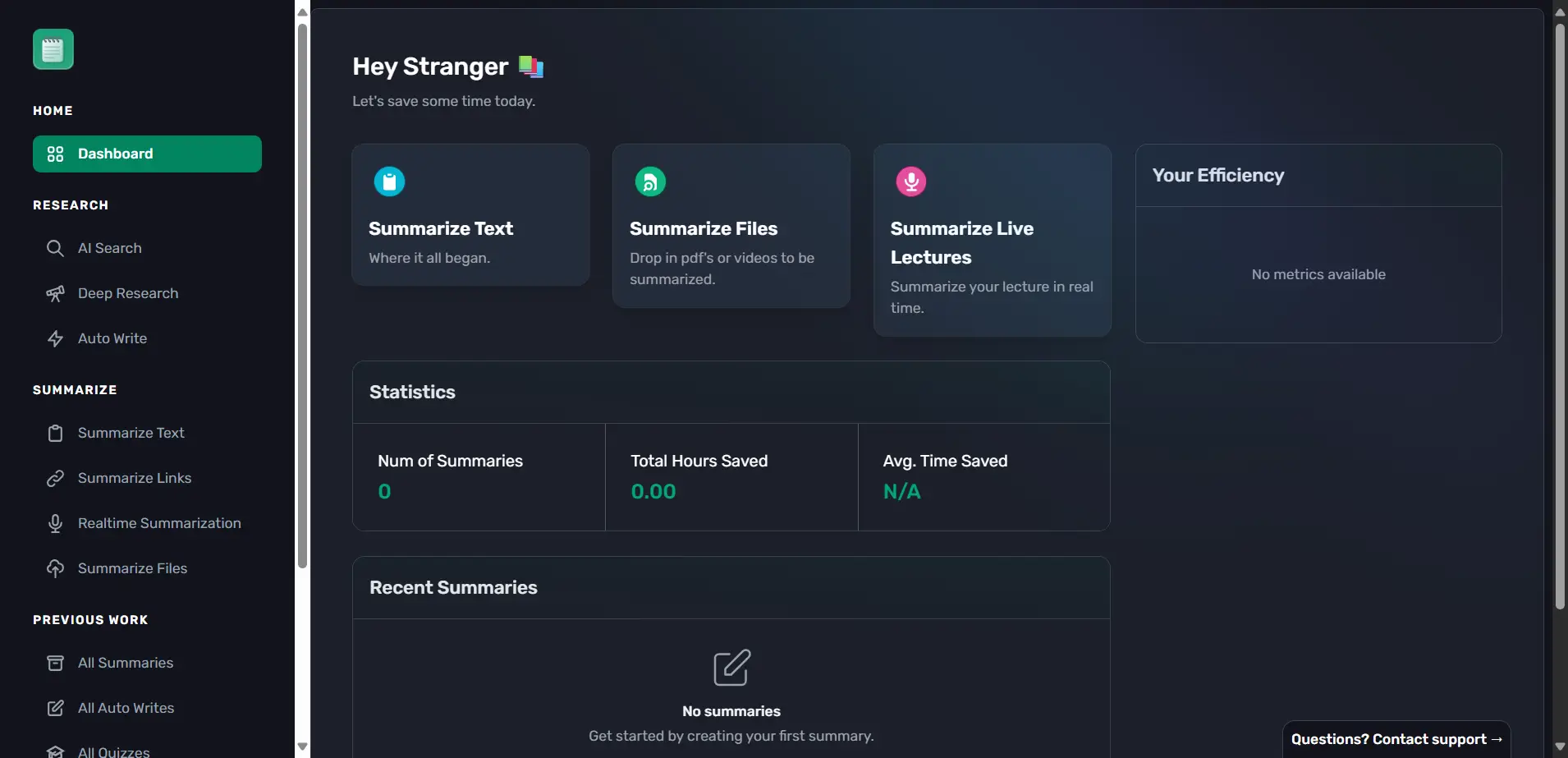Click the Auto Write lightning bolt icon
This screenshot has width=1568, height=758.
tap(55, 338)
